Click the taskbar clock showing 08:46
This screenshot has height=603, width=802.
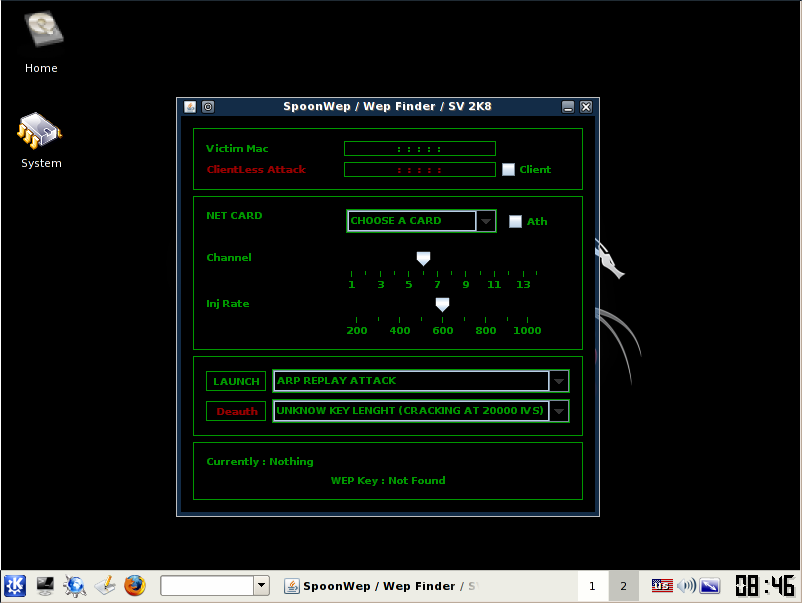click(765, 586)
